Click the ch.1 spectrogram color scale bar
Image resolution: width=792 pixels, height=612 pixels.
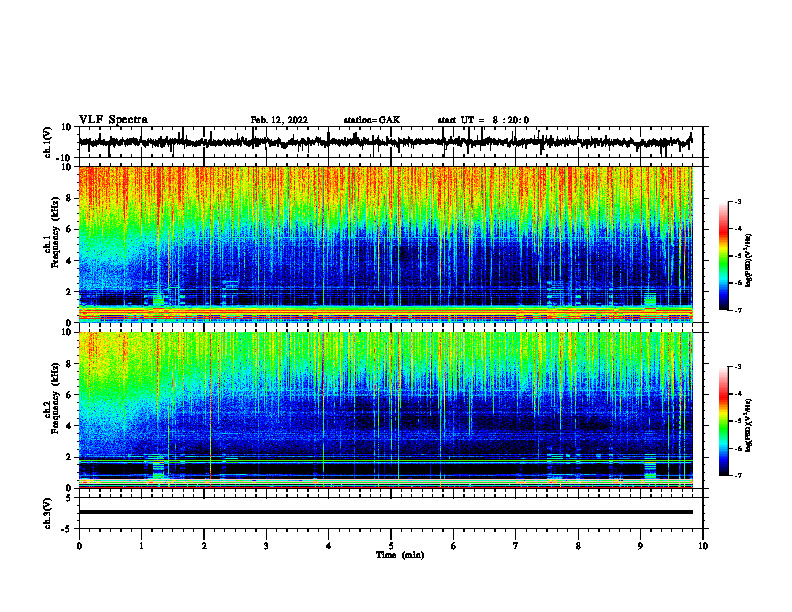tap(724, 256)
